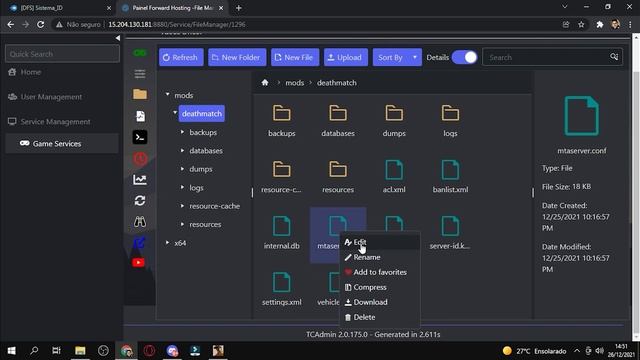Open the resources folder icon in the grid
Image resolution: width=640 pixels, height=360 pixels.
(x=338, y=169)
